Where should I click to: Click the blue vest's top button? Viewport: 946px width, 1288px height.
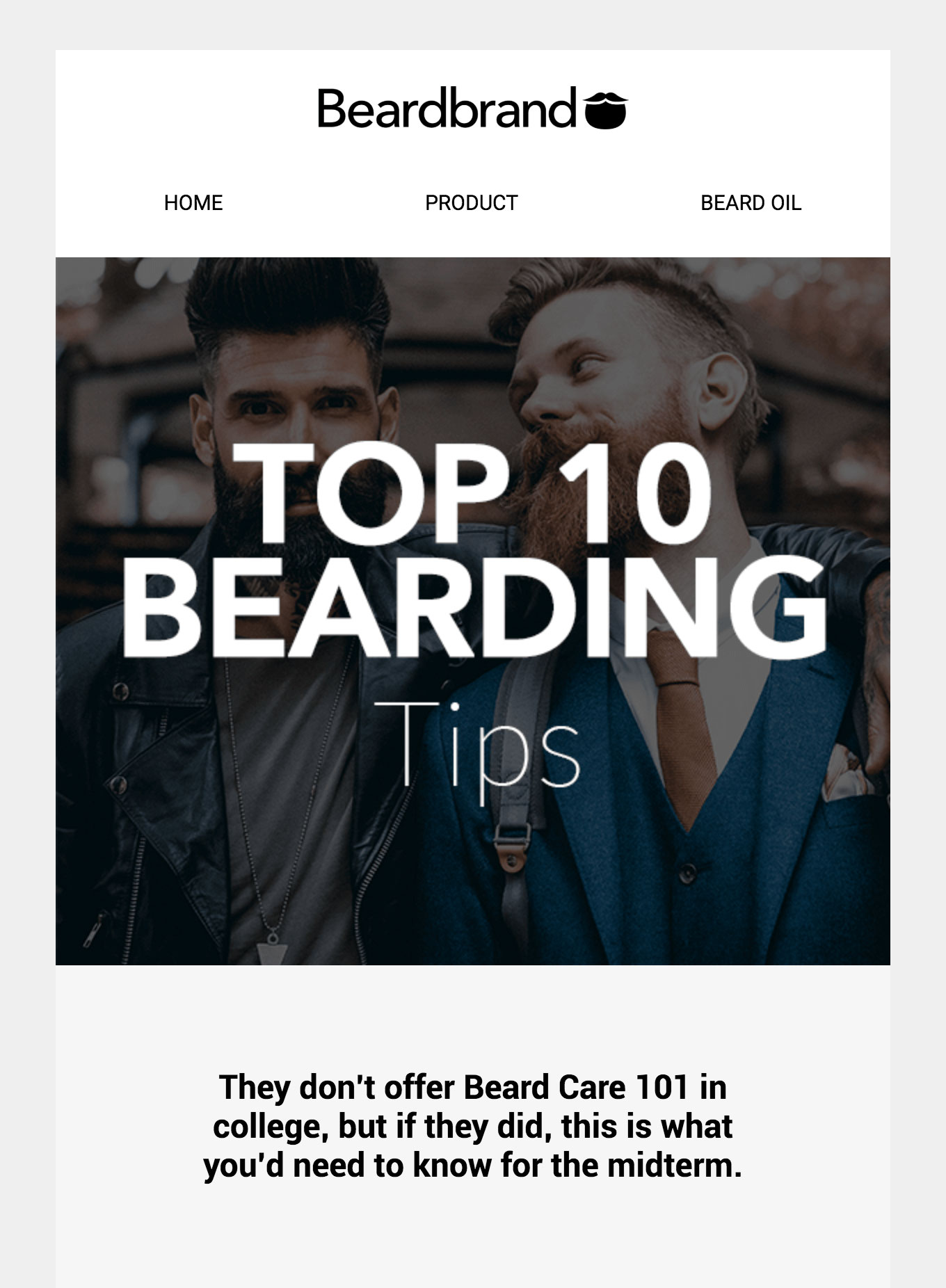(688, 871)
